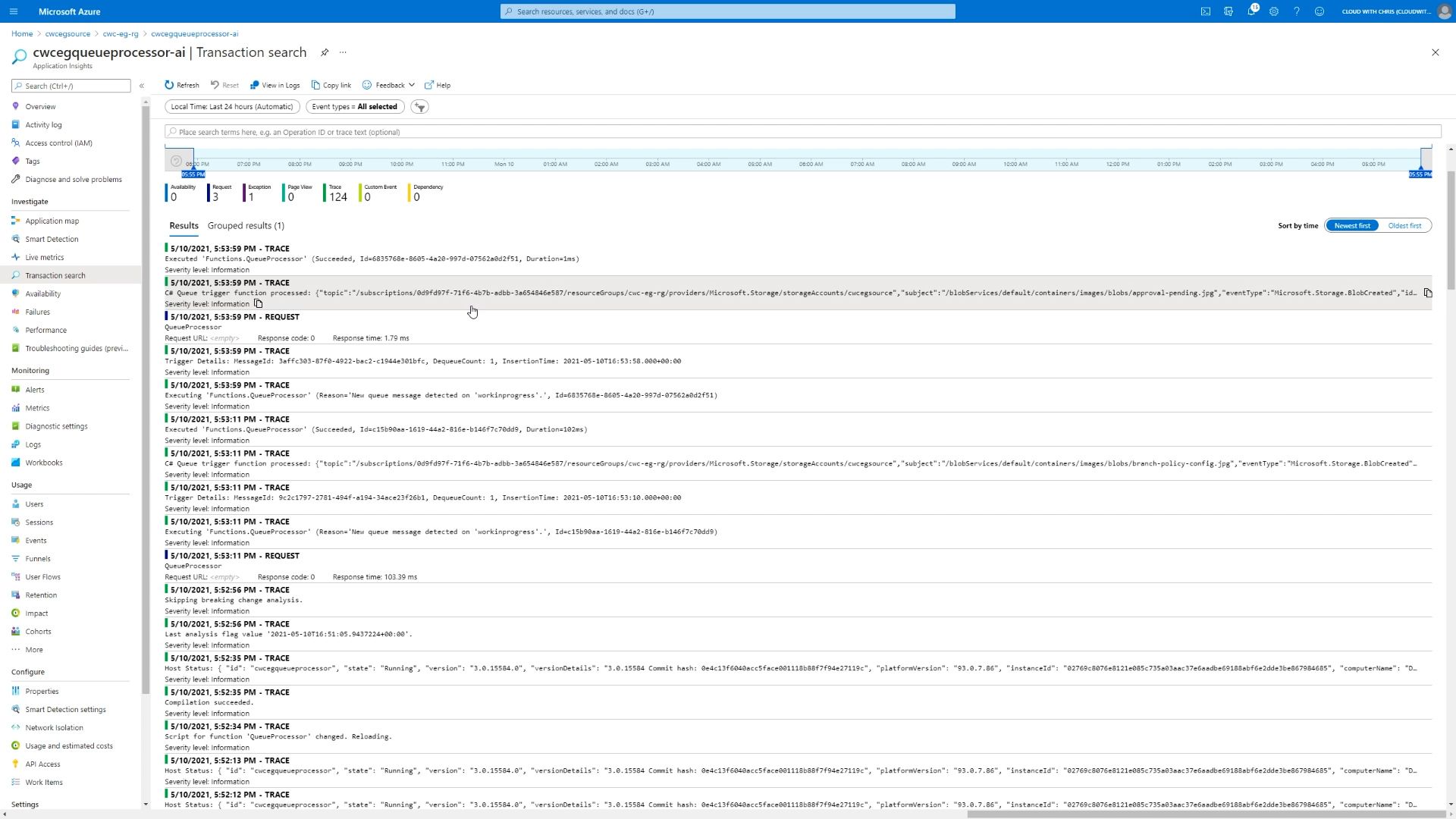Open Help in the toolbar
The width and height of the screenshot is (1456, 819).
point(438,85)
